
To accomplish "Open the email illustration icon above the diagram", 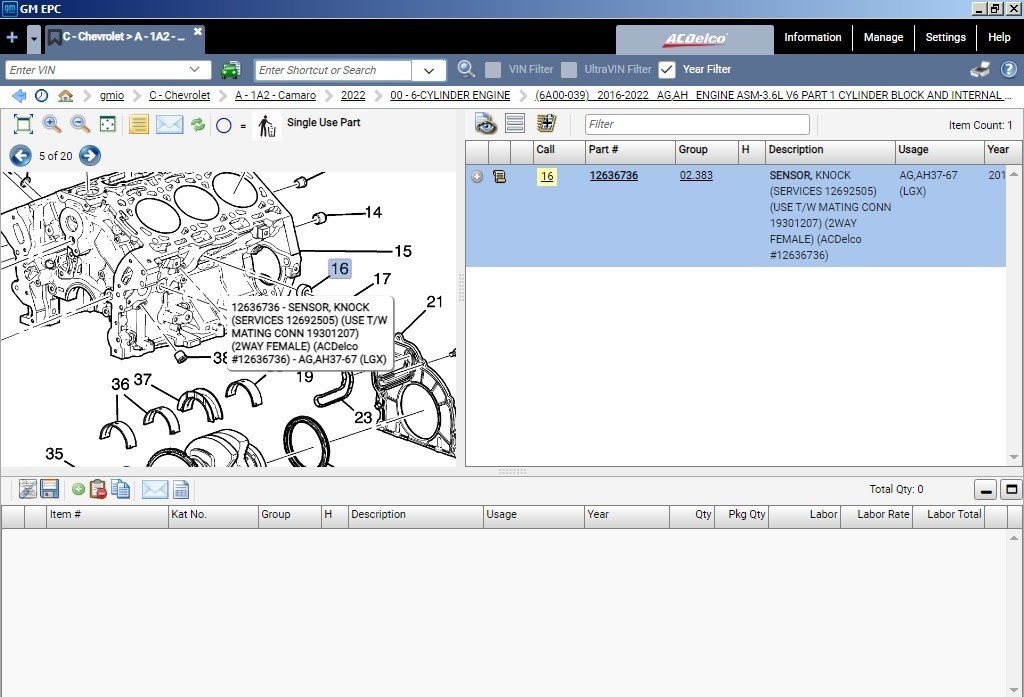I will pos(166,124).
